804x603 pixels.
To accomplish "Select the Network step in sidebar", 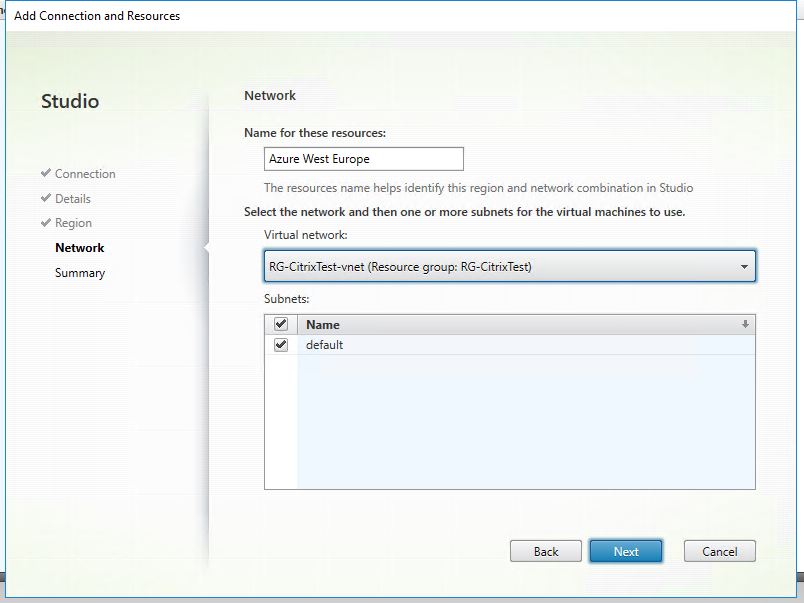I will coord(80,248).
